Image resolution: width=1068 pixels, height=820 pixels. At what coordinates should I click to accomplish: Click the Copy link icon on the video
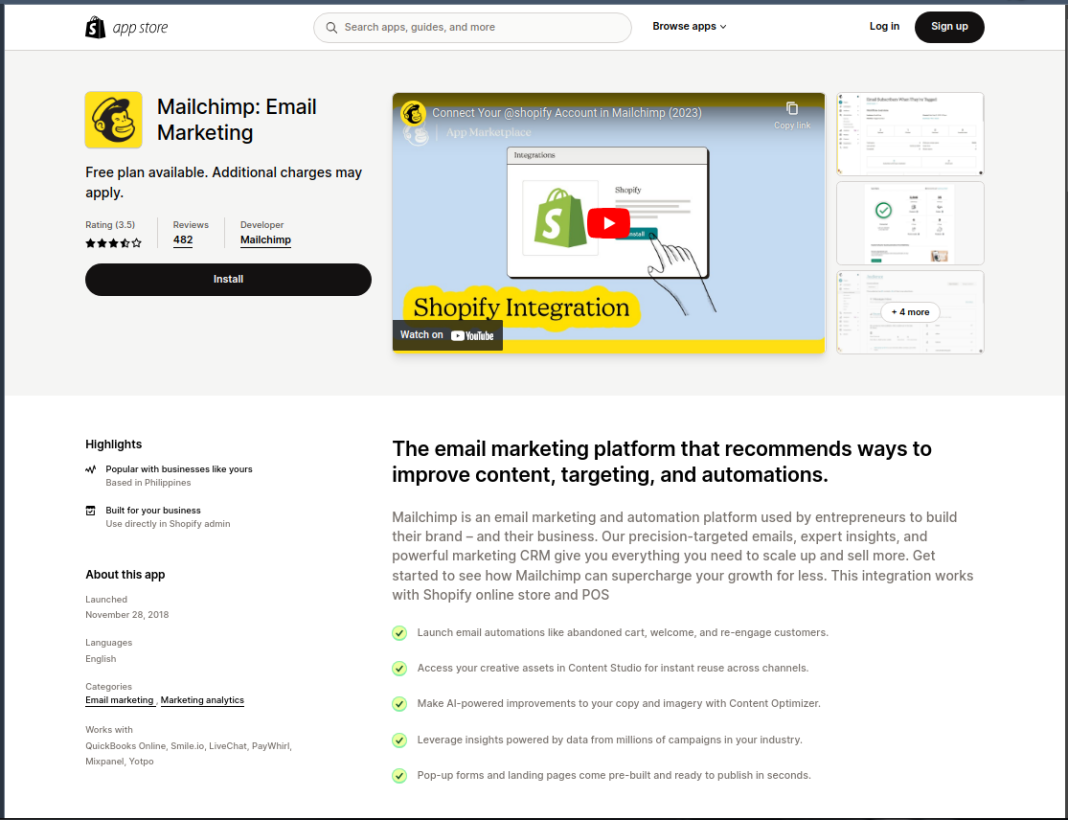792,108
